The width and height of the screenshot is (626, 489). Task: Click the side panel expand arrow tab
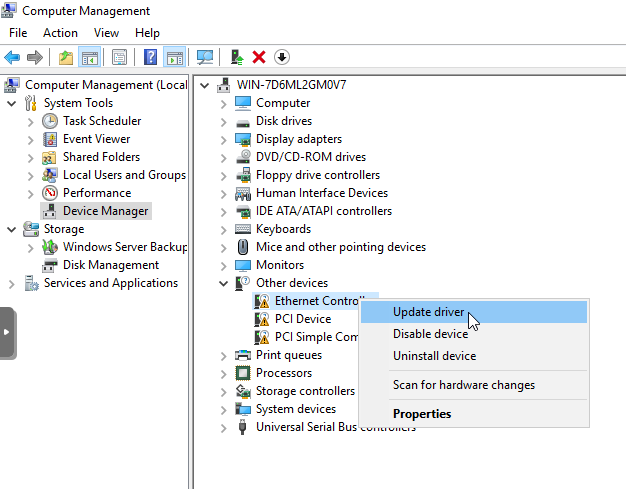[x=7, y=332]
